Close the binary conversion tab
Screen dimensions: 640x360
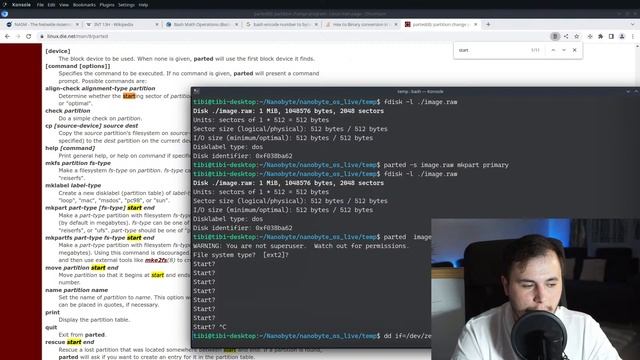click(396, 24)
